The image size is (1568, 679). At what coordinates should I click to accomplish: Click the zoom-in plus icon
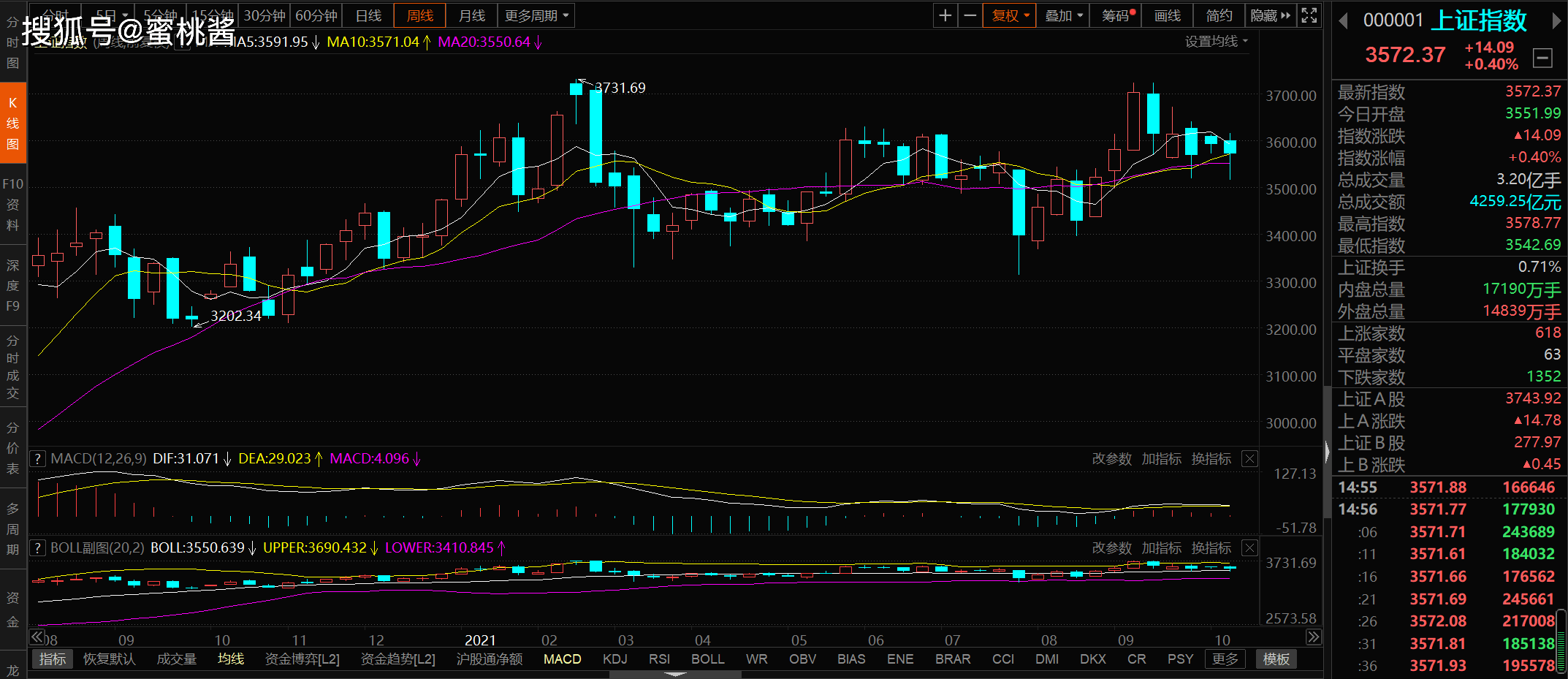[945, 15]
